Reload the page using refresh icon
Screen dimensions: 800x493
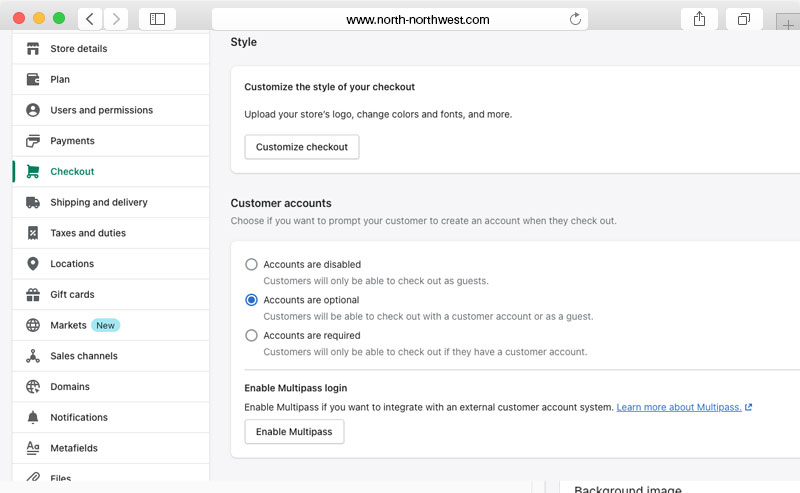(575, 19)
